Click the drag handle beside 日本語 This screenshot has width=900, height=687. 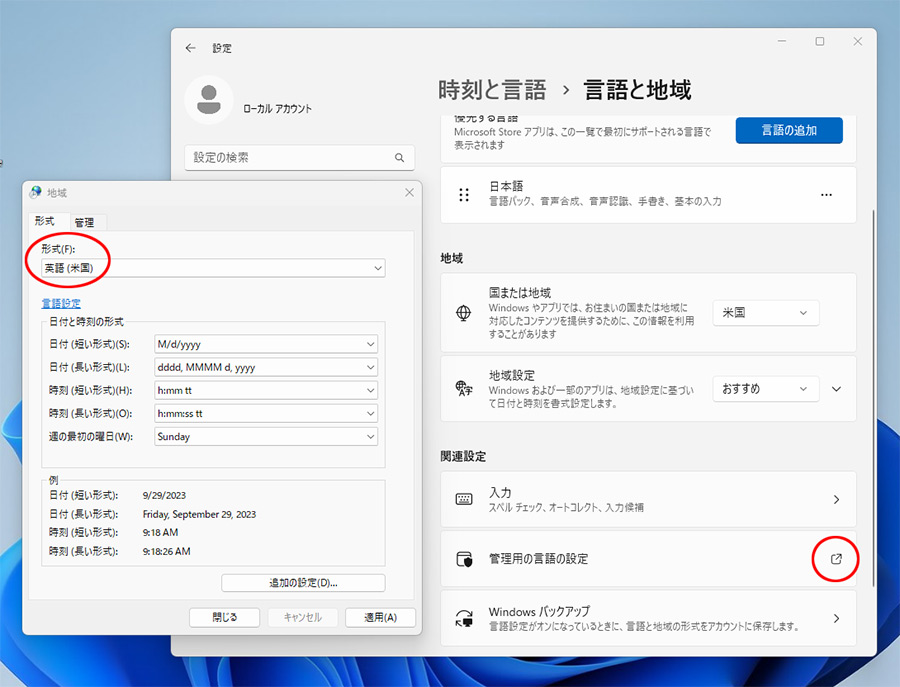464,195
